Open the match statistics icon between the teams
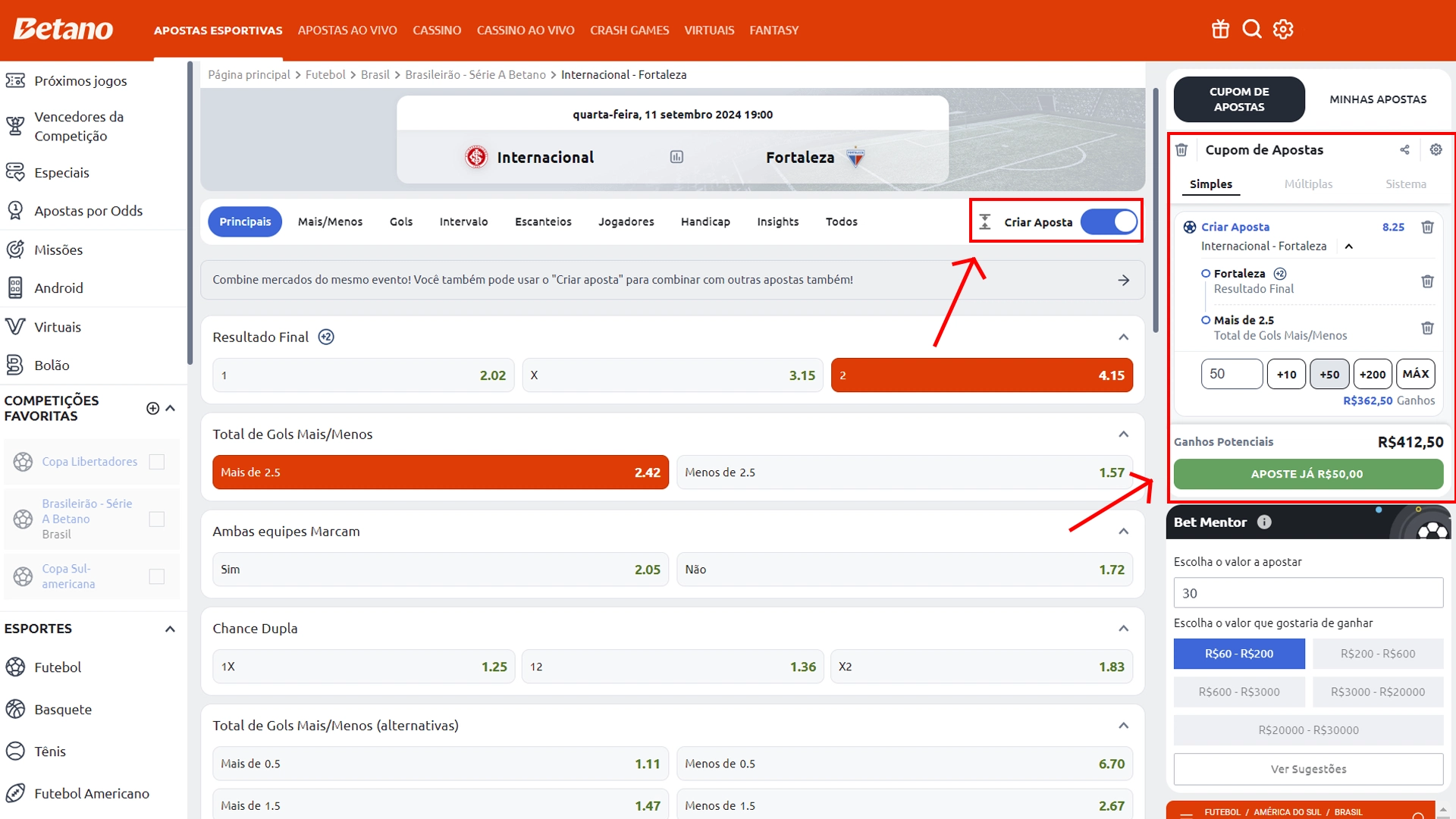 click(x=676, y=157)
